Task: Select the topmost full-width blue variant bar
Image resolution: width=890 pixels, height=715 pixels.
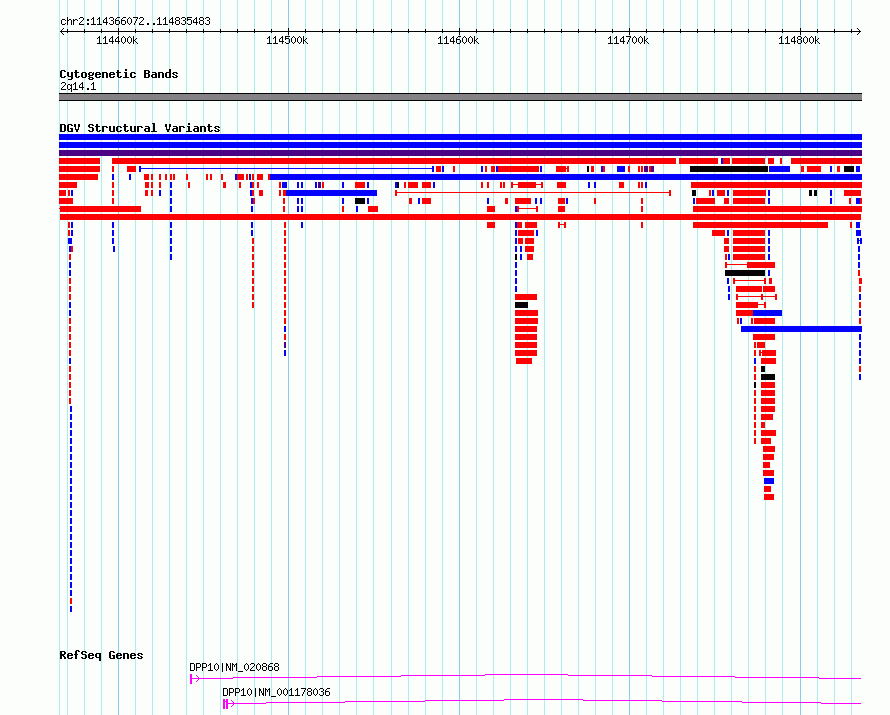Action: pos(460,137)
